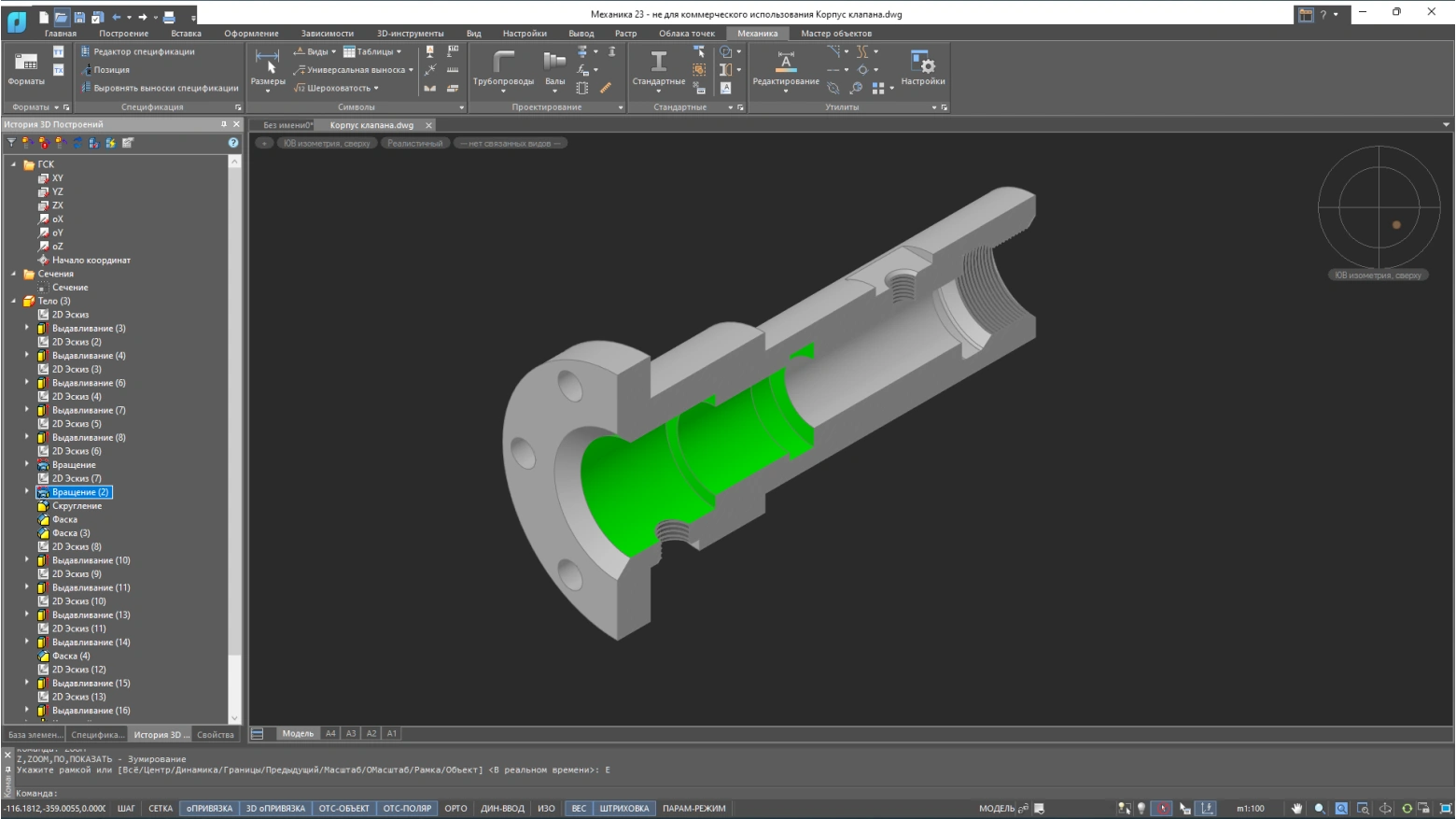
Task: Click the navigation orbit wheel in viewport
Action: point(1378,208)
